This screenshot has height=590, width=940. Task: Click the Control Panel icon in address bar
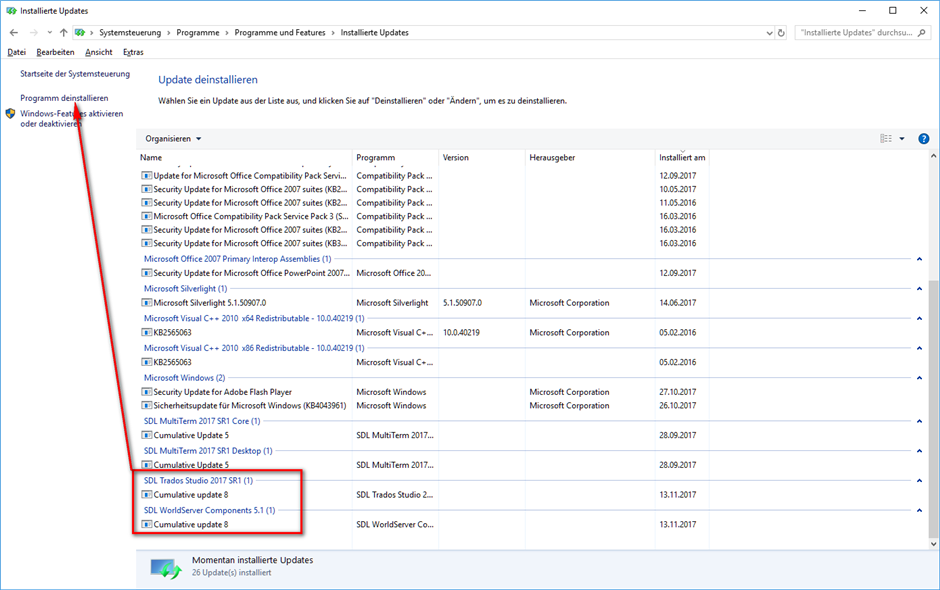tap(80, 33)
